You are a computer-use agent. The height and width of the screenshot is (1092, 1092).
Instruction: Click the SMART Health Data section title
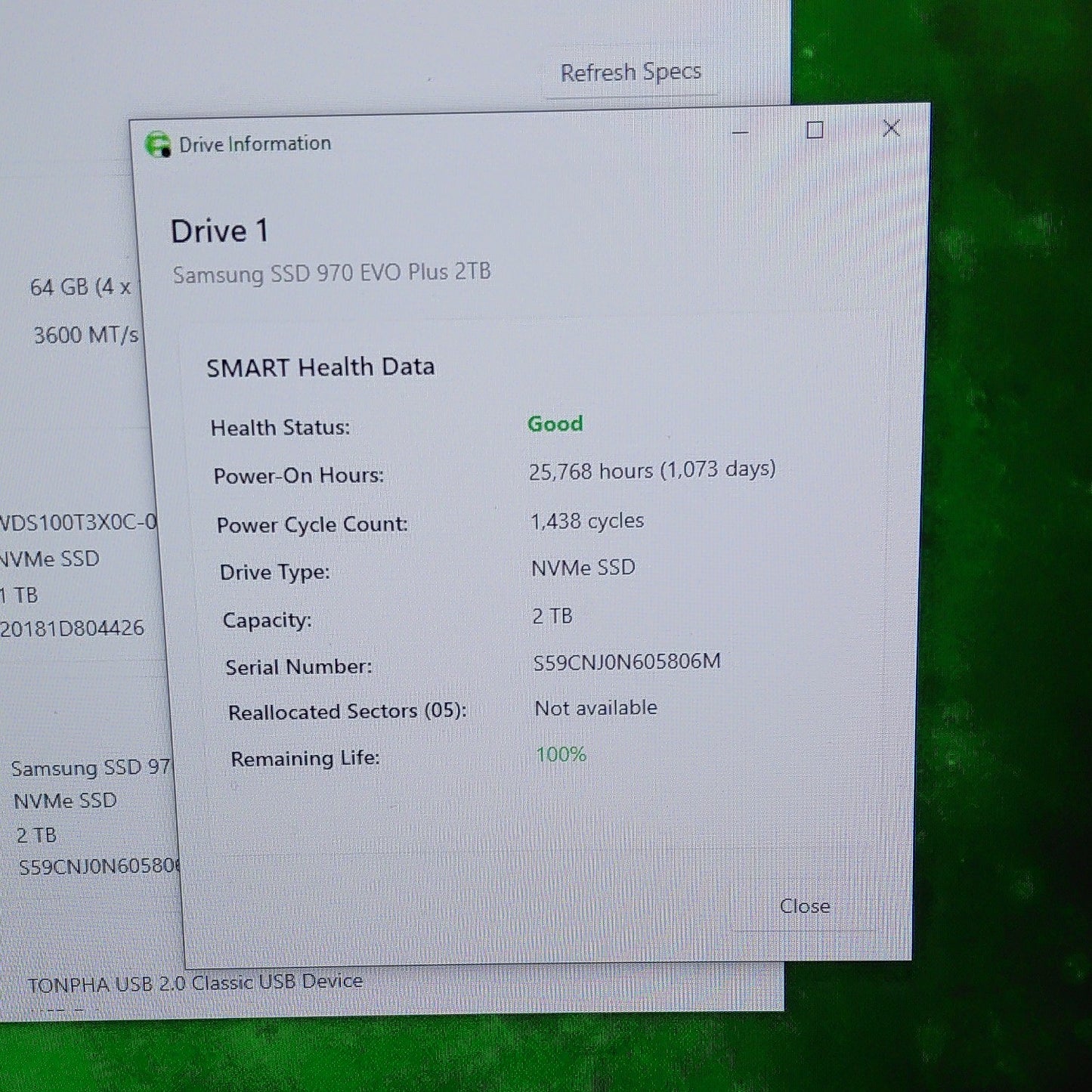coord(320,367)
